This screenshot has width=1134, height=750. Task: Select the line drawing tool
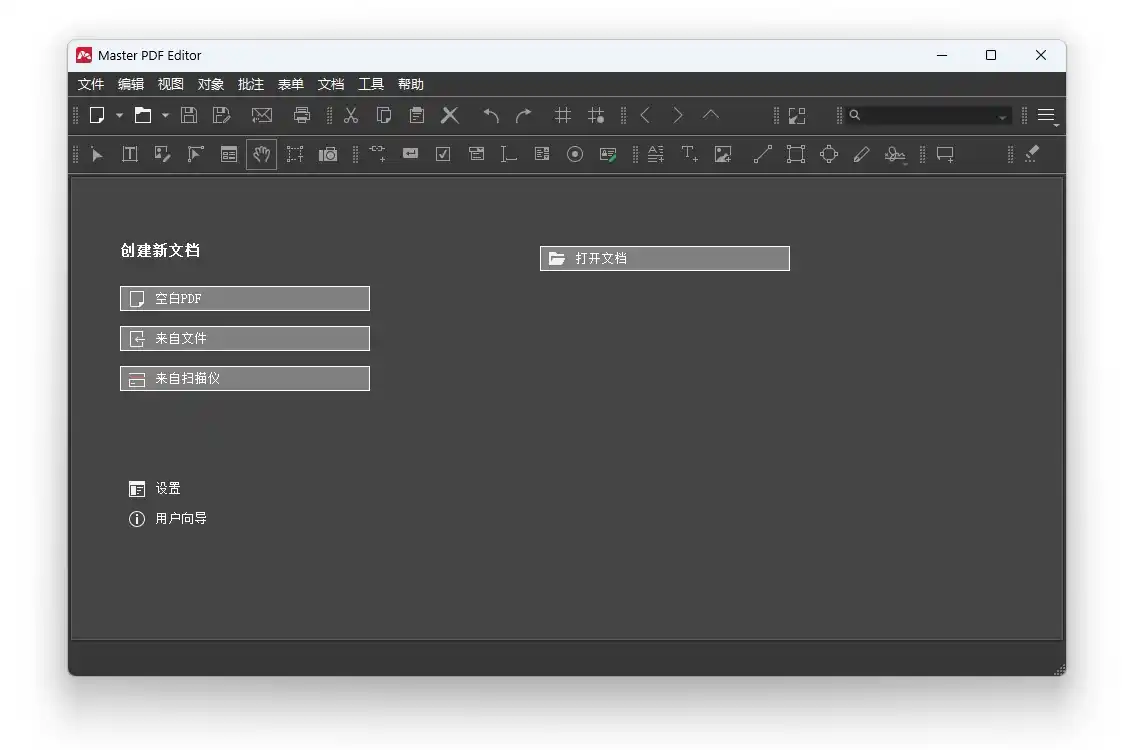[x=762, y=154]
